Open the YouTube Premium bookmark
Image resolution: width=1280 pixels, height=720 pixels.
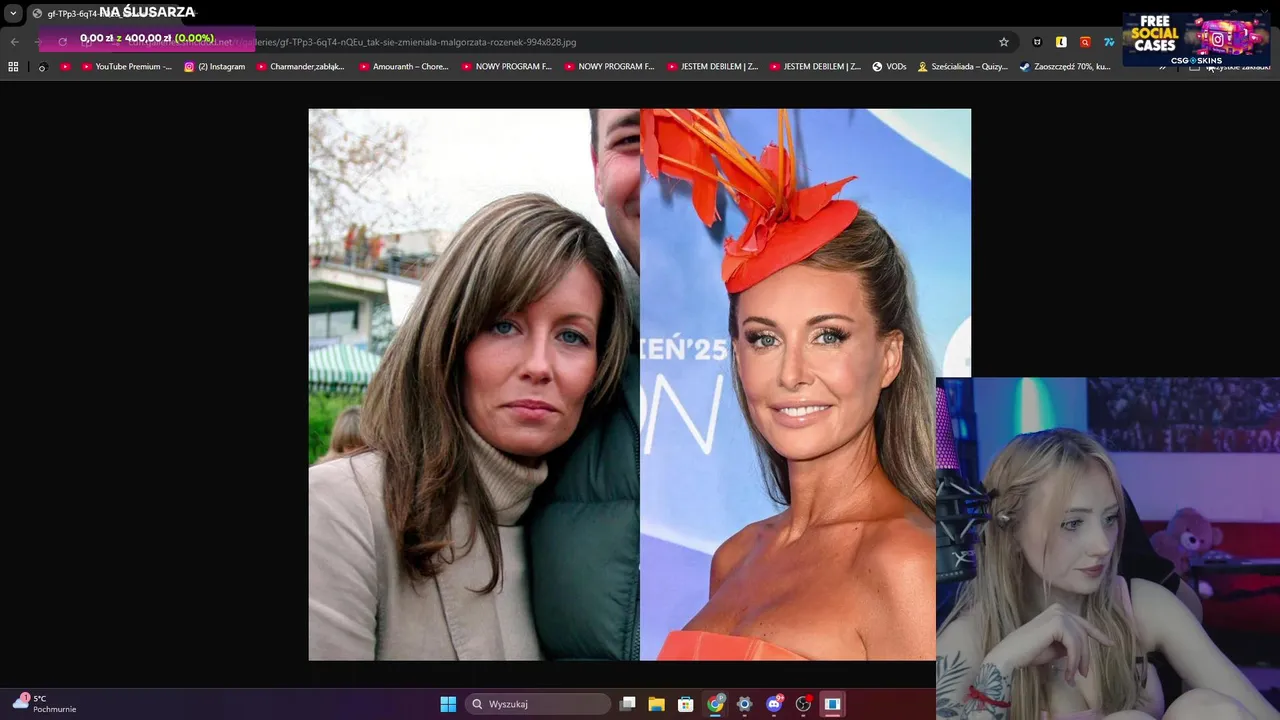pos(126,67)
